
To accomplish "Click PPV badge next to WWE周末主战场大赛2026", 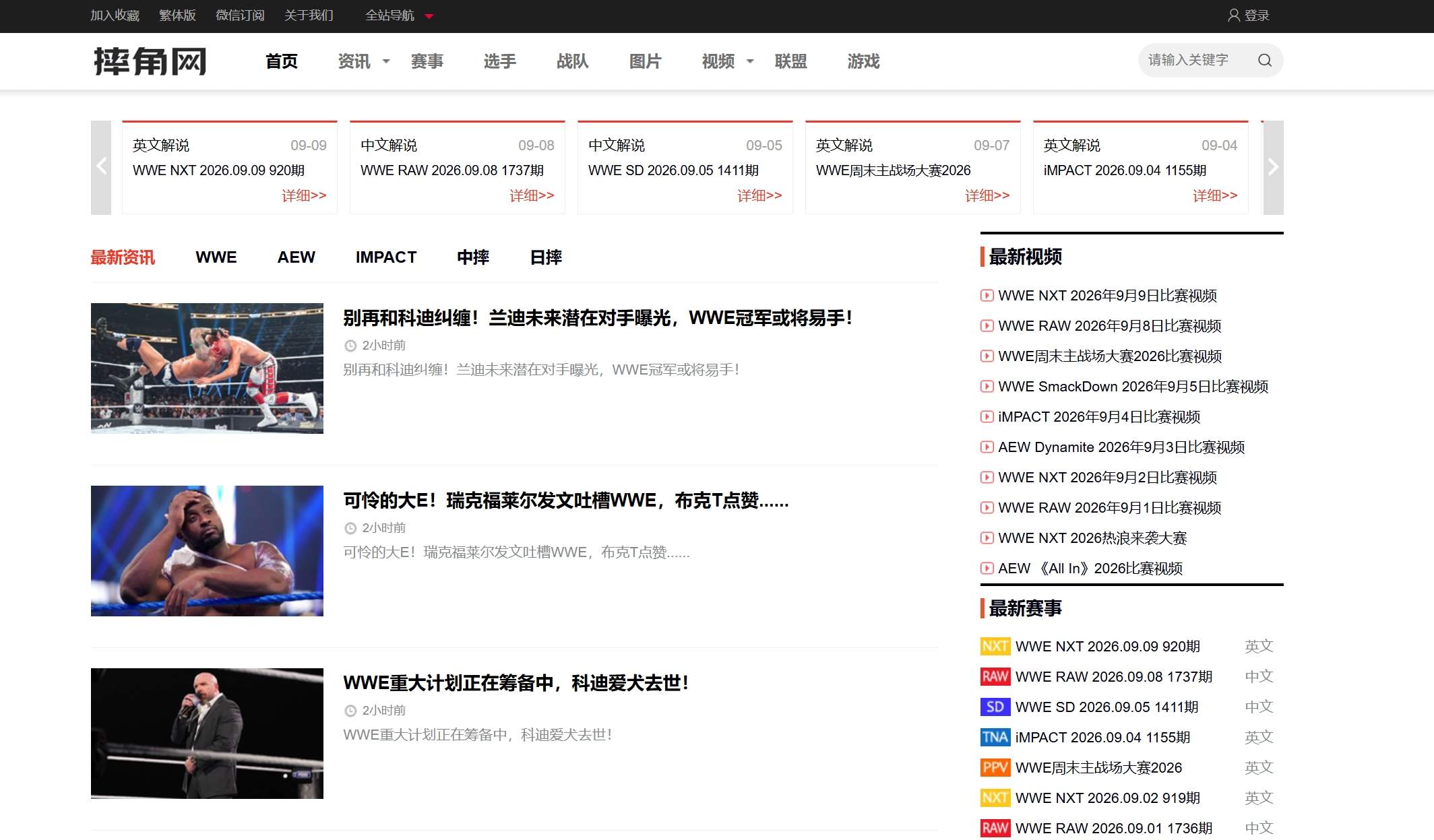I will point(995,768).
